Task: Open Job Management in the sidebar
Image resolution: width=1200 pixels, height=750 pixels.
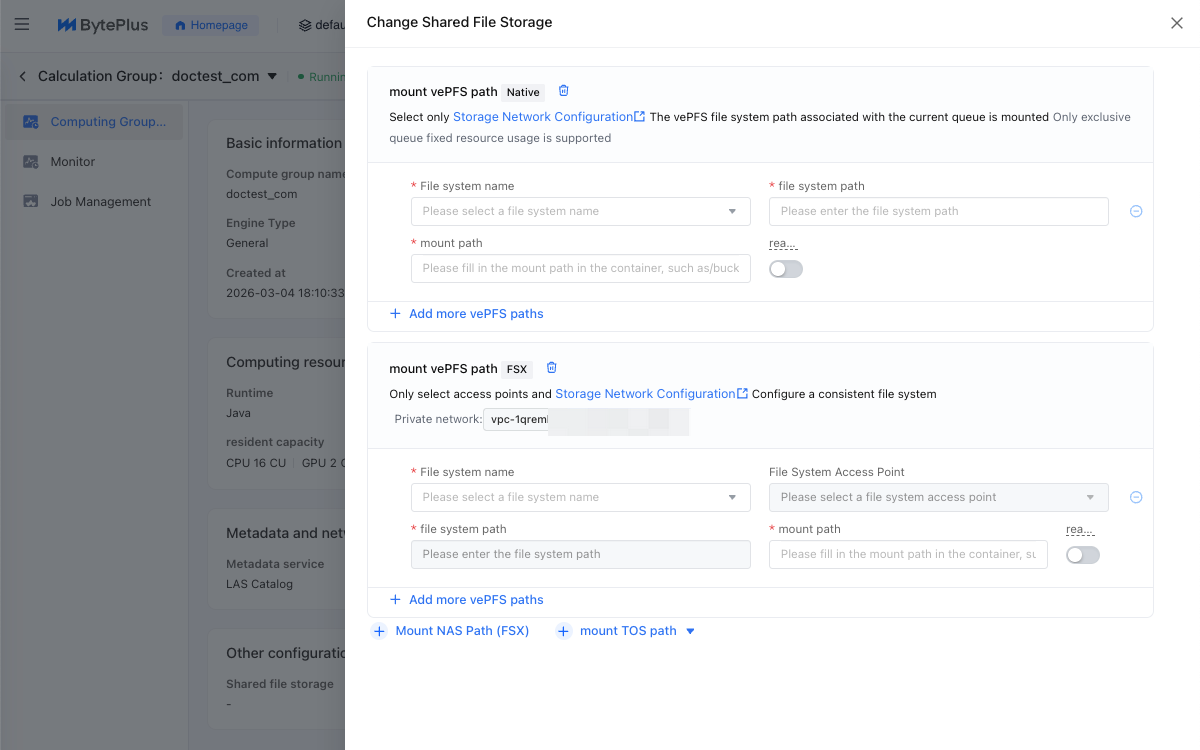Action: coord(100,201)
